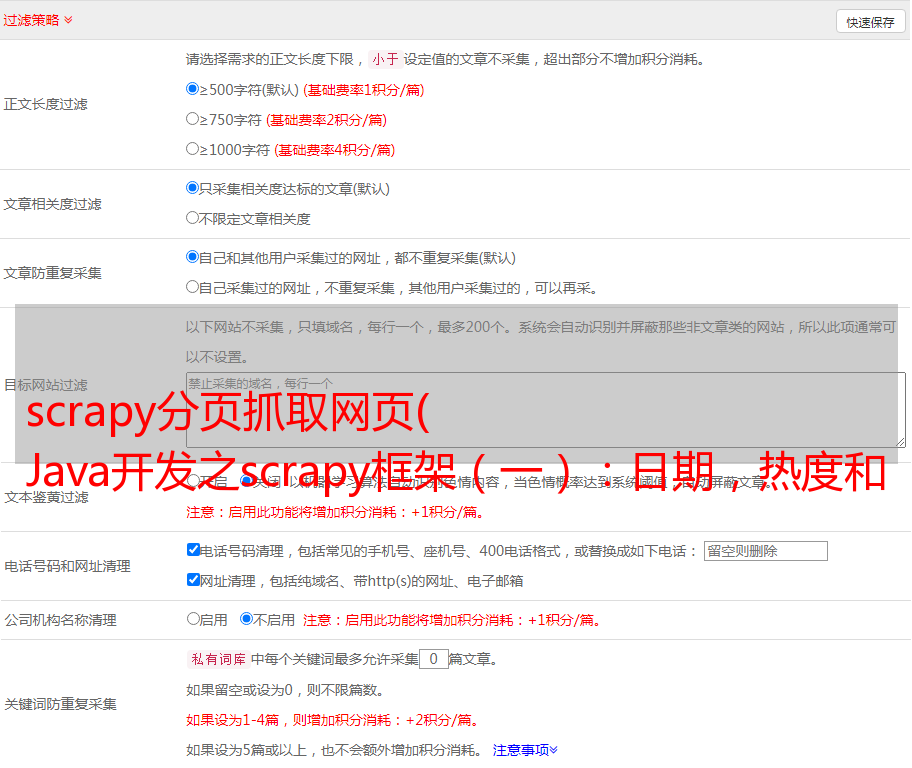
Task: Click the 基础费率1积分/篇 red text
Action: (364, 91)
